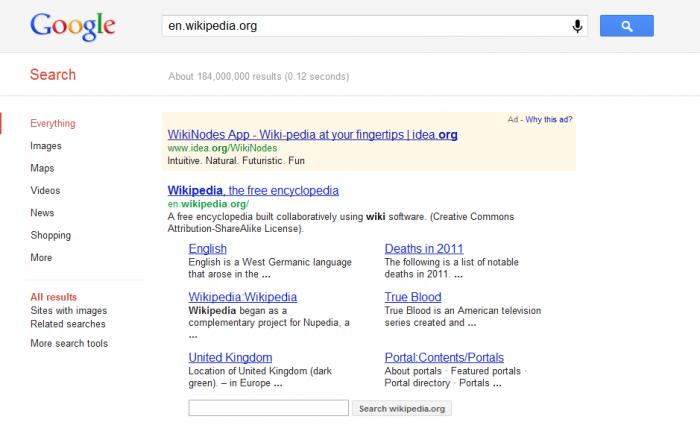Filter by Sites with images
This screenshot has width=700, height=431.
(69, 310)
